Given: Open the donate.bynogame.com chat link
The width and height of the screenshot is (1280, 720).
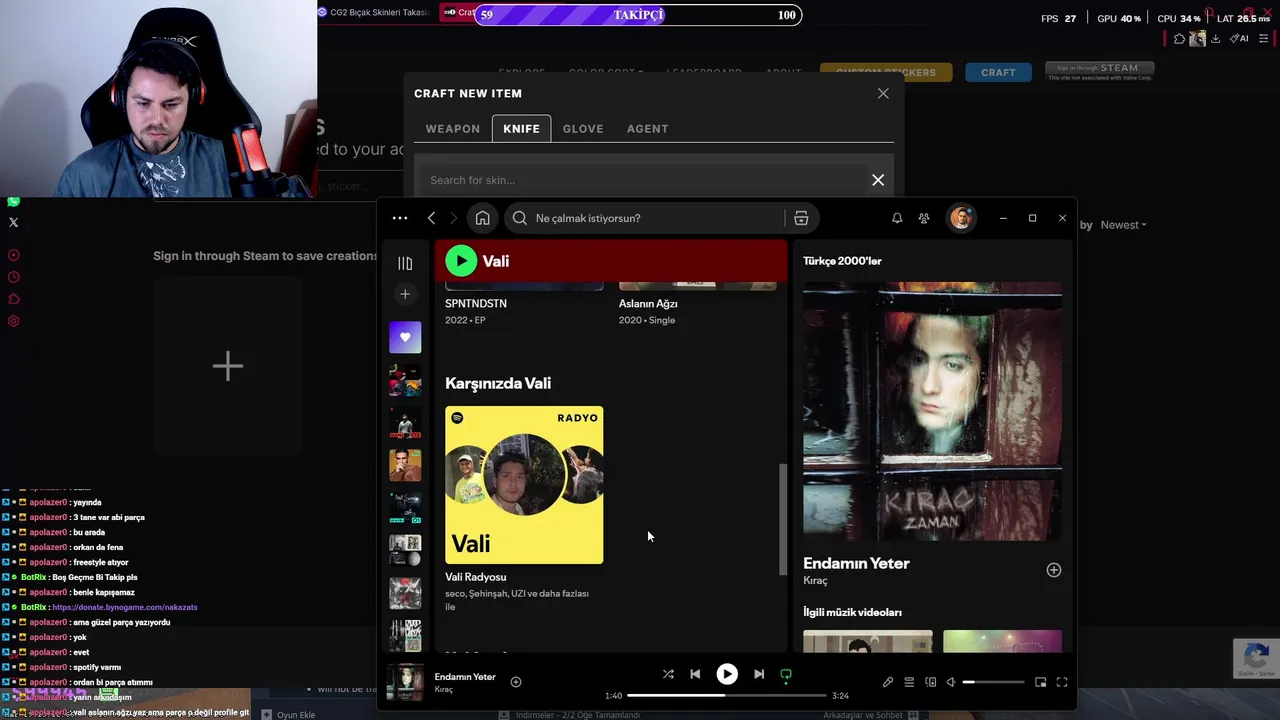Looking at the screenshot, I should click(125, 607).
